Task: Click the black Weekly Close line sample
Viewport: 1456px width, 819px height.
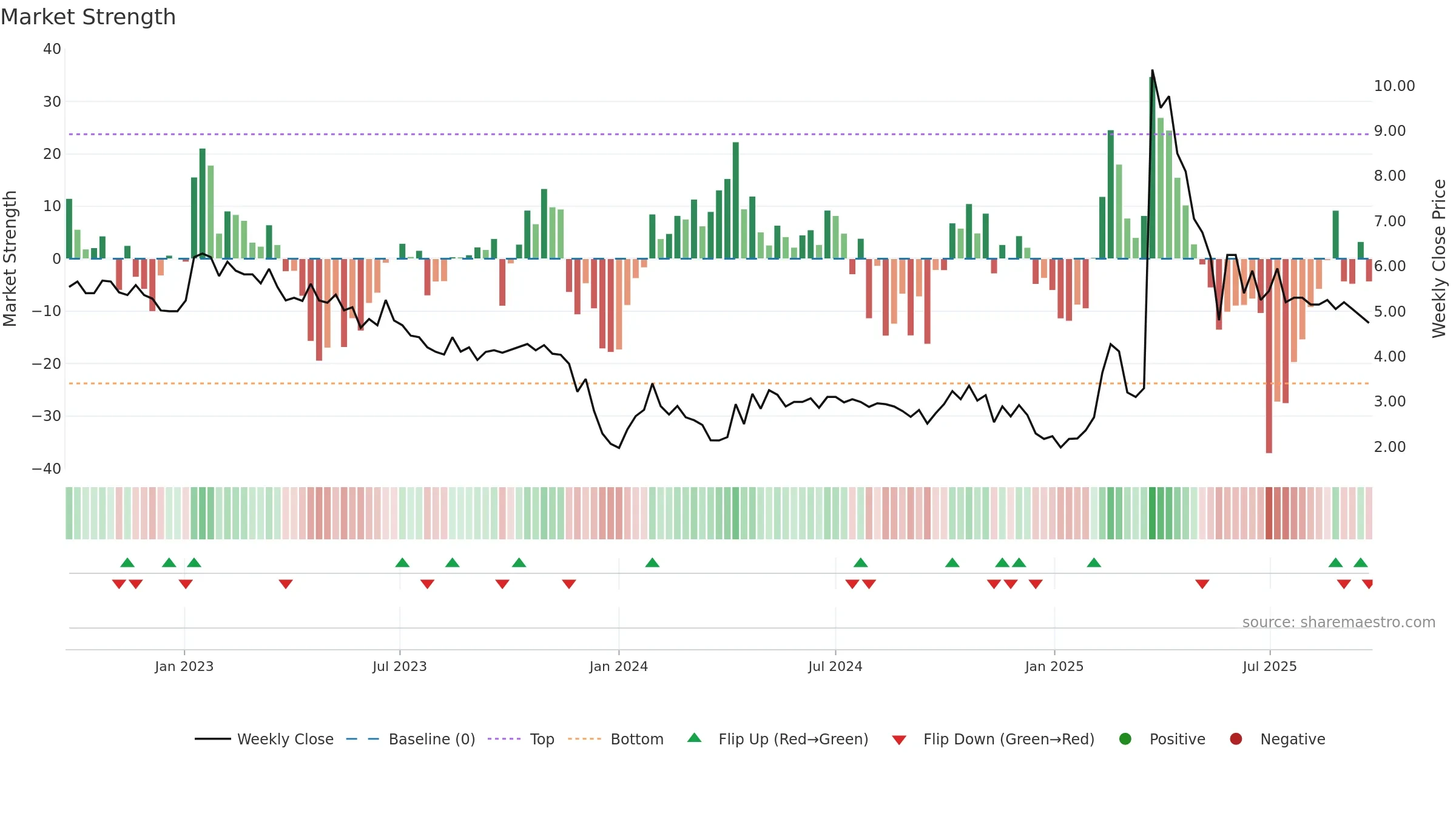Action: [213, 739]
